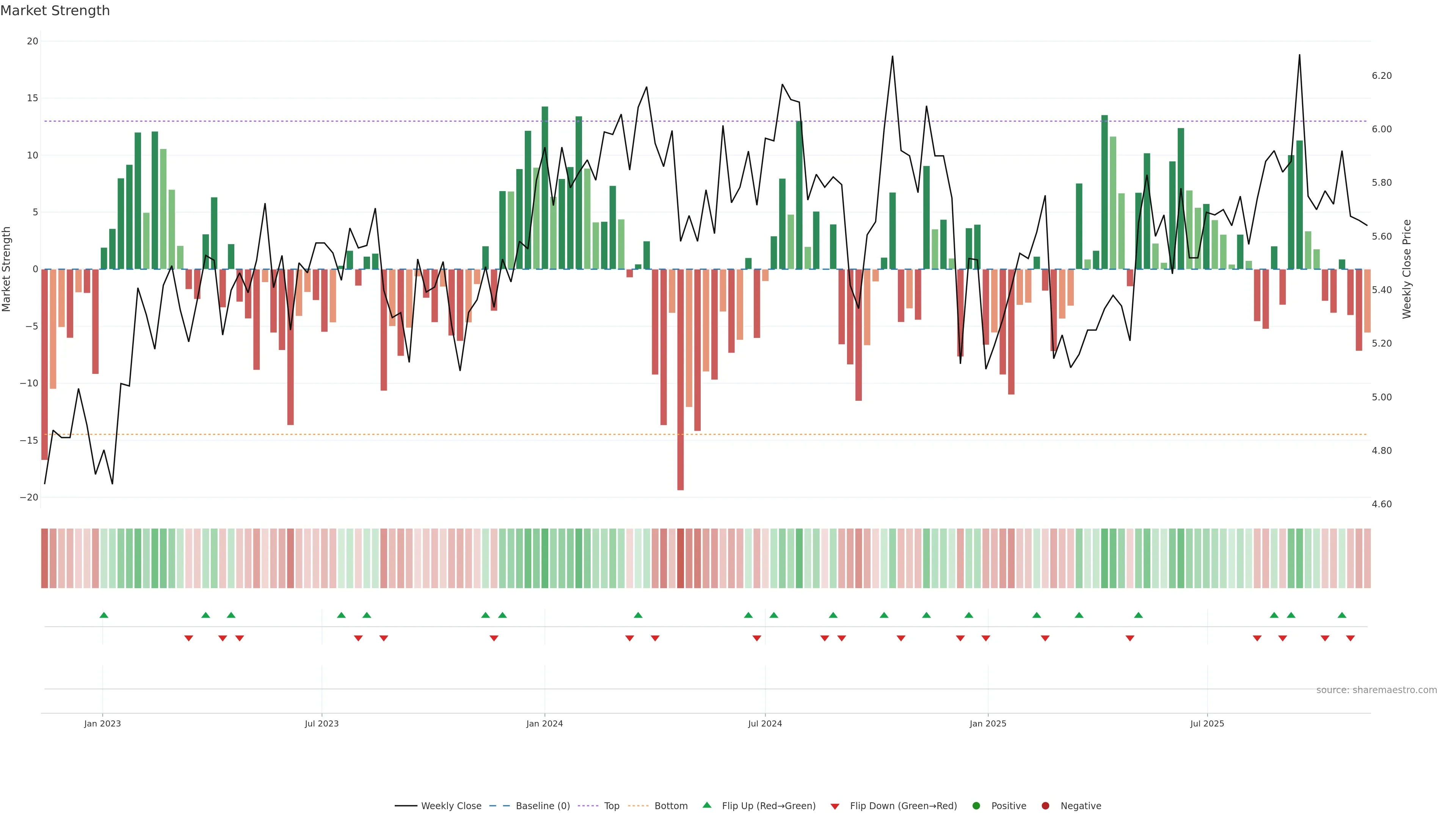Click the orange Bottom dotted legend icon
The width and height of the screenshot is (1456, 819).
click(x=638, y=805)
